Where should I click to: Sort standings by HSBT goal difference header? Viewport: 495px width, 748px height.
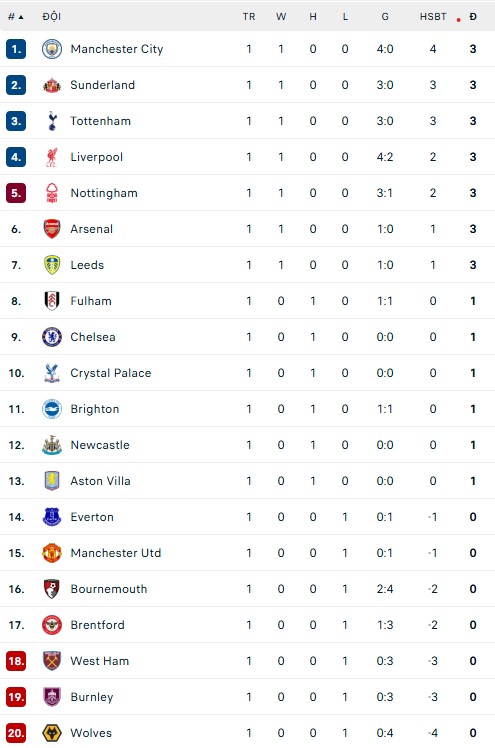(433, 17)
